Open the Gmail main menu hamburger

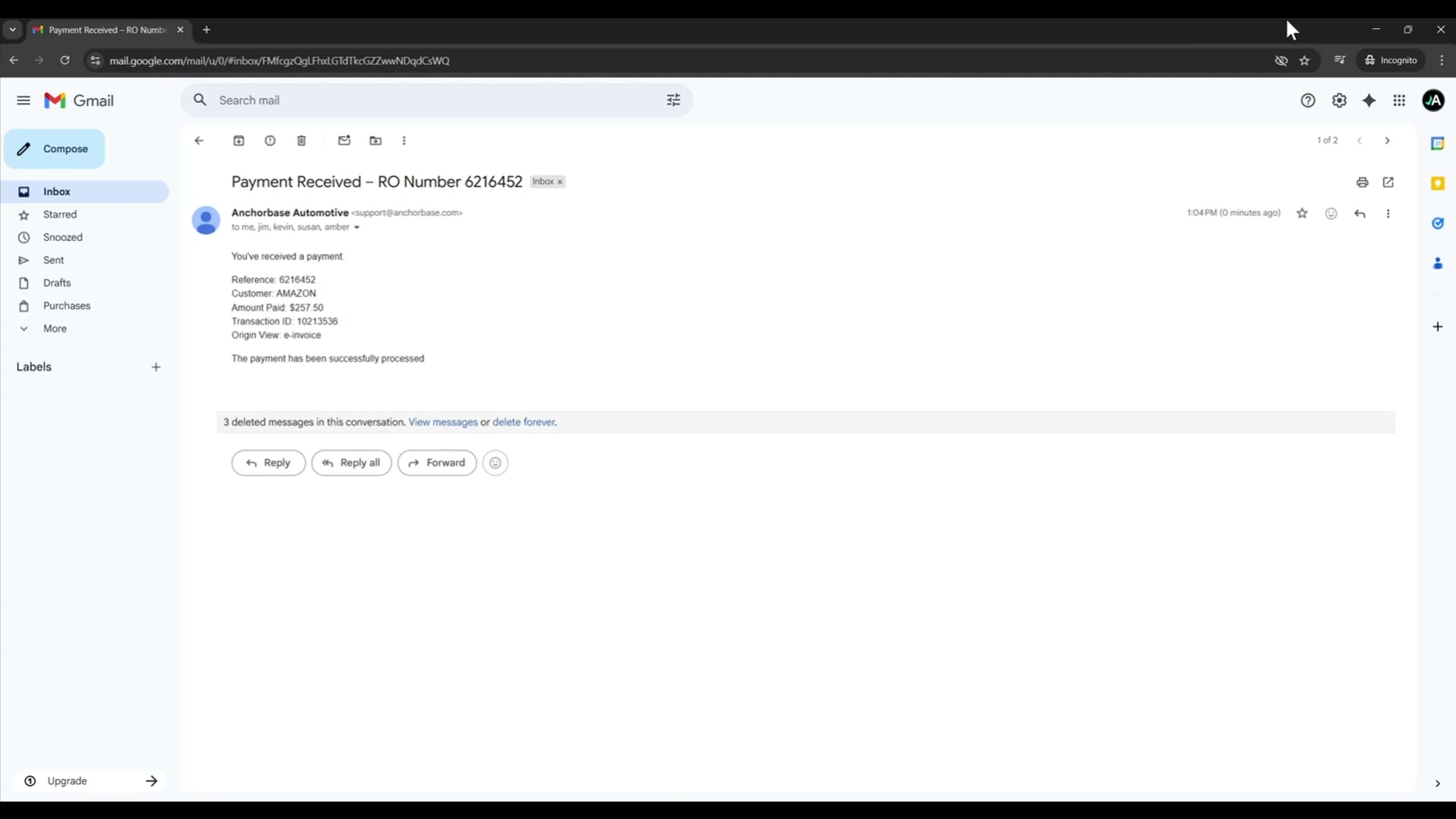[24, 100]
